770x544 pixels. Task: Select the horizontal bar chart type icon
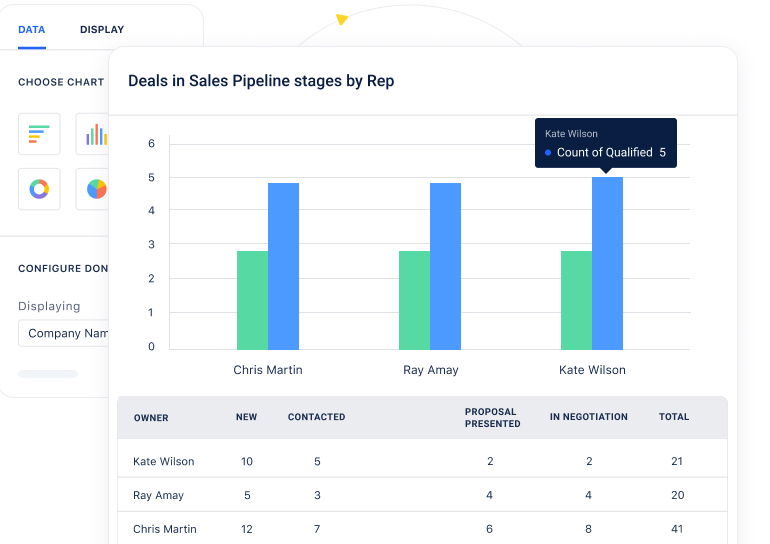click(x=39, y=134)
